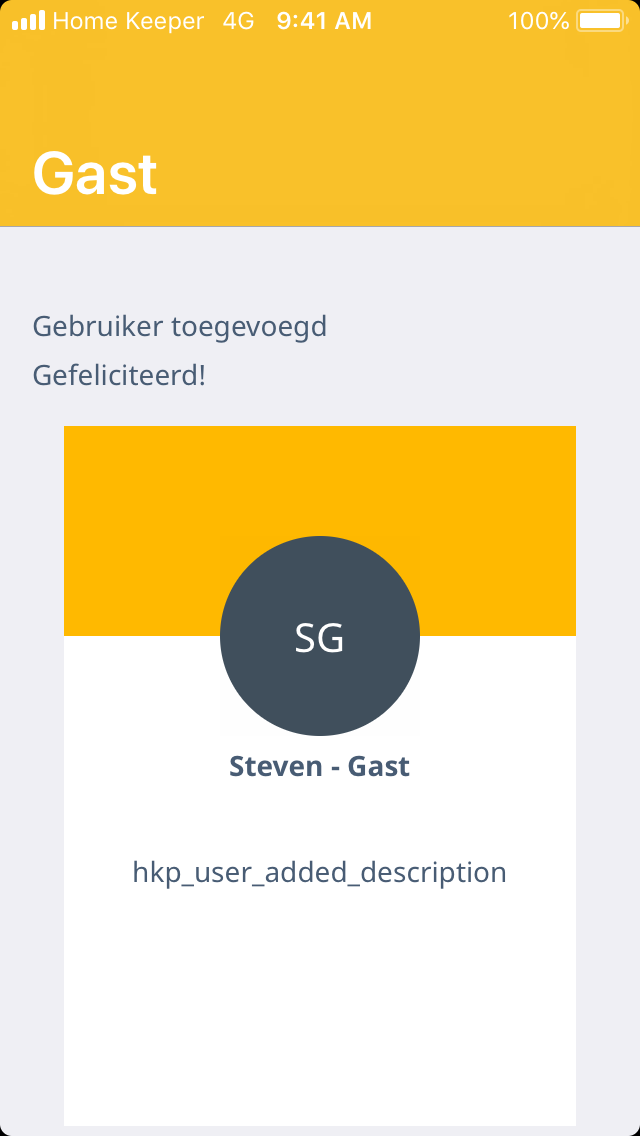Tap the hkp_user_added_description text
Image resolution: width=640 pixels, height=1136 pixels.
[x=320, y=873]
